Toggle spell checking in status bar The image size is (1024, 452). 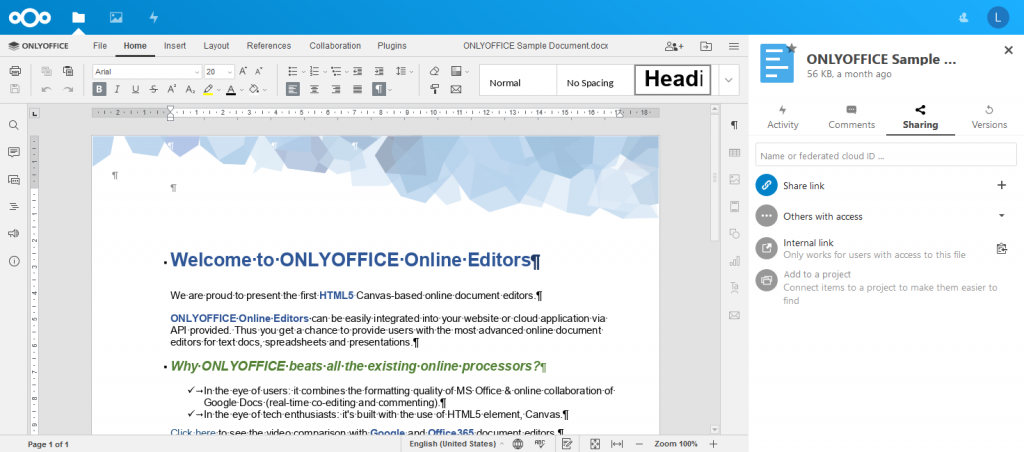(x=540, y=444)
